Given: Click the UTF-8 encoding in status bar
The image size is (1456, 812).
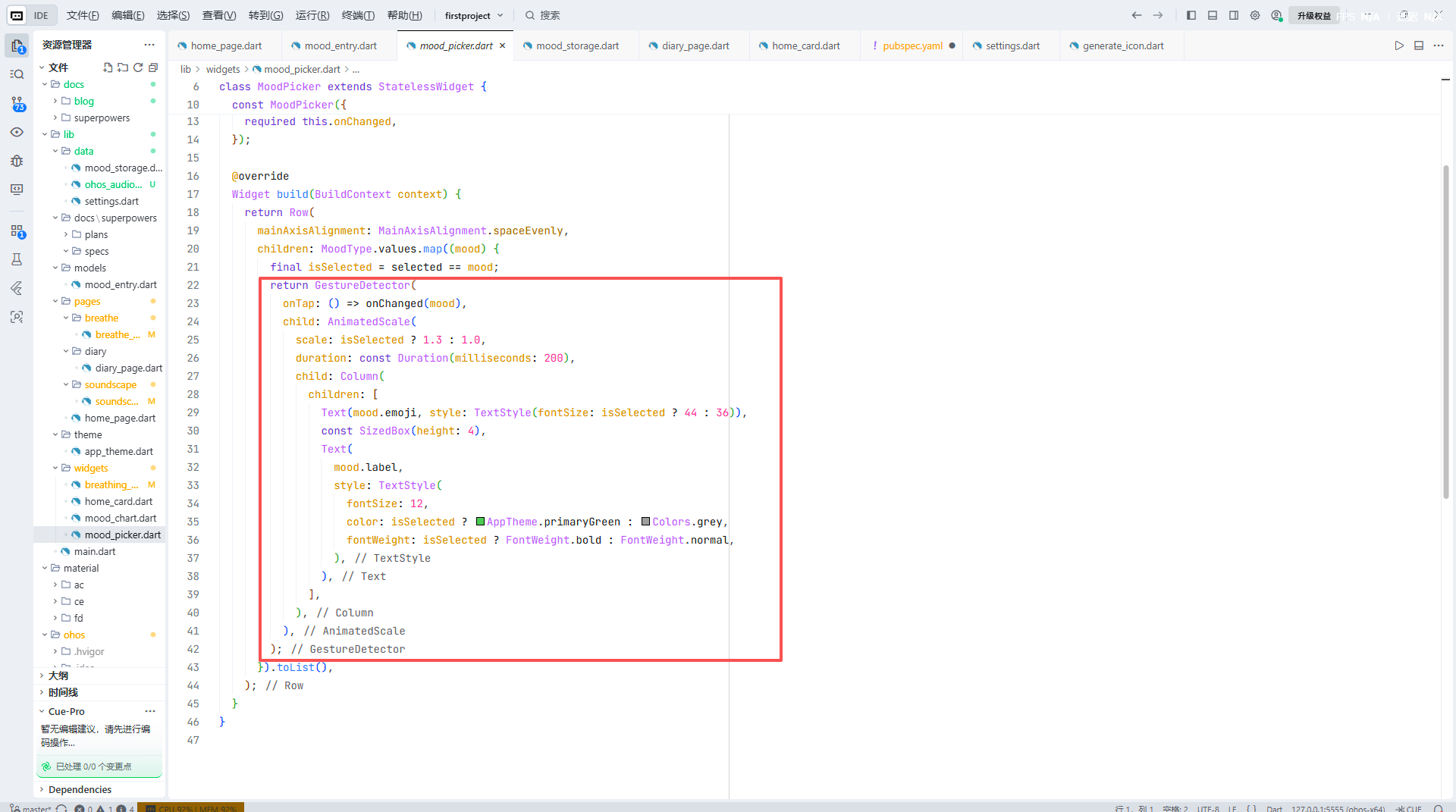Looking at the screenshot, I should tap(1208, 808).
